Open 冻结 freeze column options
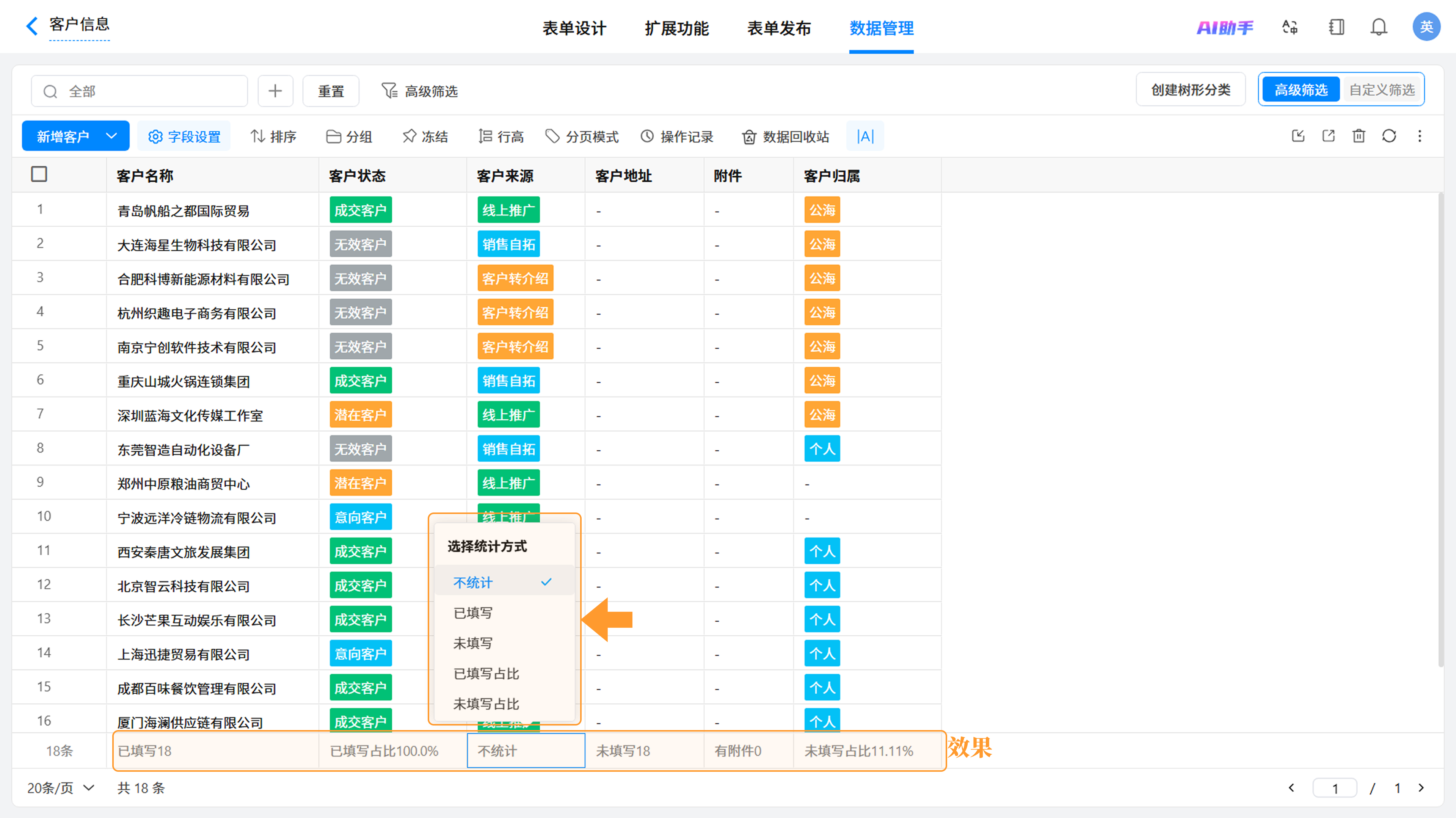The image size is (1456, 818). 425,136
